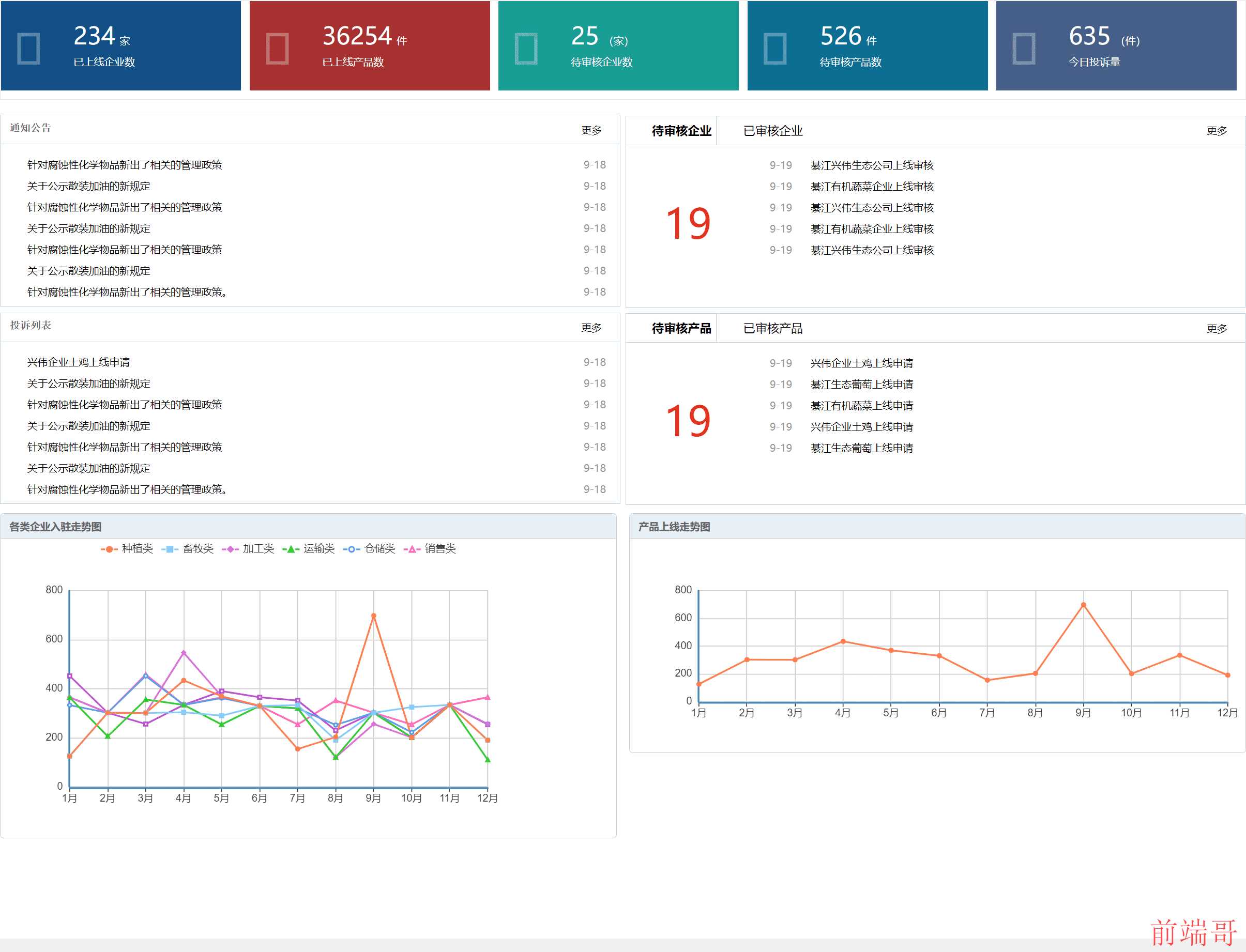The image size is (1246, 952).
Task: Switch to 已审核产品 tab
Action: (772, 329)
